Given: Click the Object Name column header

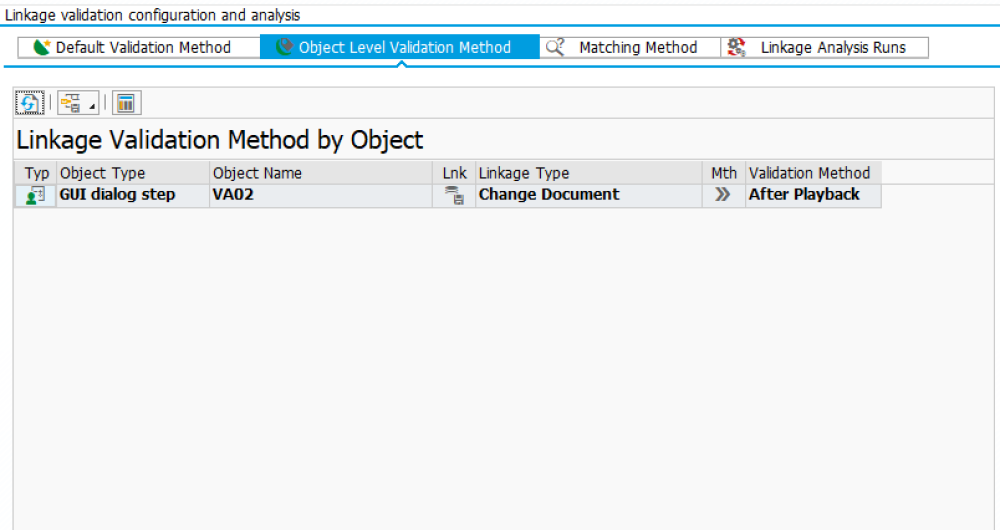Looking at the screenshot, I should tap(321, 173).
